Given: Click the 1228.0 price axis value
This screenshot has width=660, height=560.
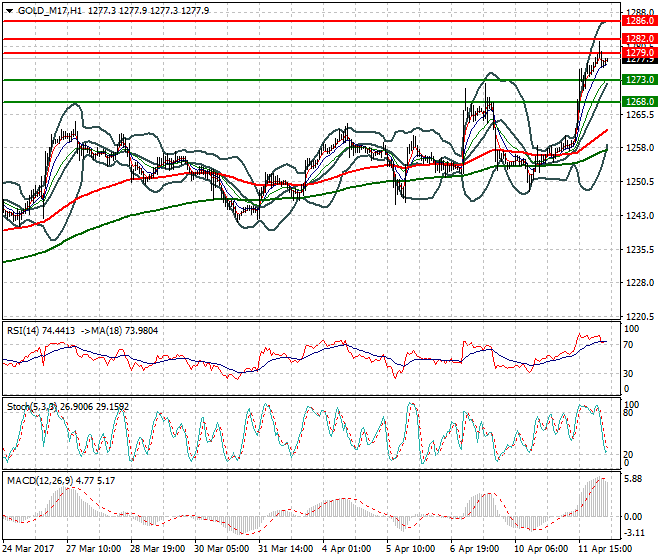Looking at the screenshot, I should coord(640,283).
